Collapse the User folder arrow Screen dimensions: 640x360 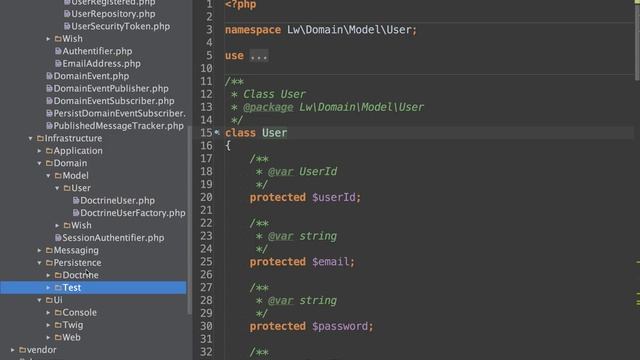click(57, 188)
